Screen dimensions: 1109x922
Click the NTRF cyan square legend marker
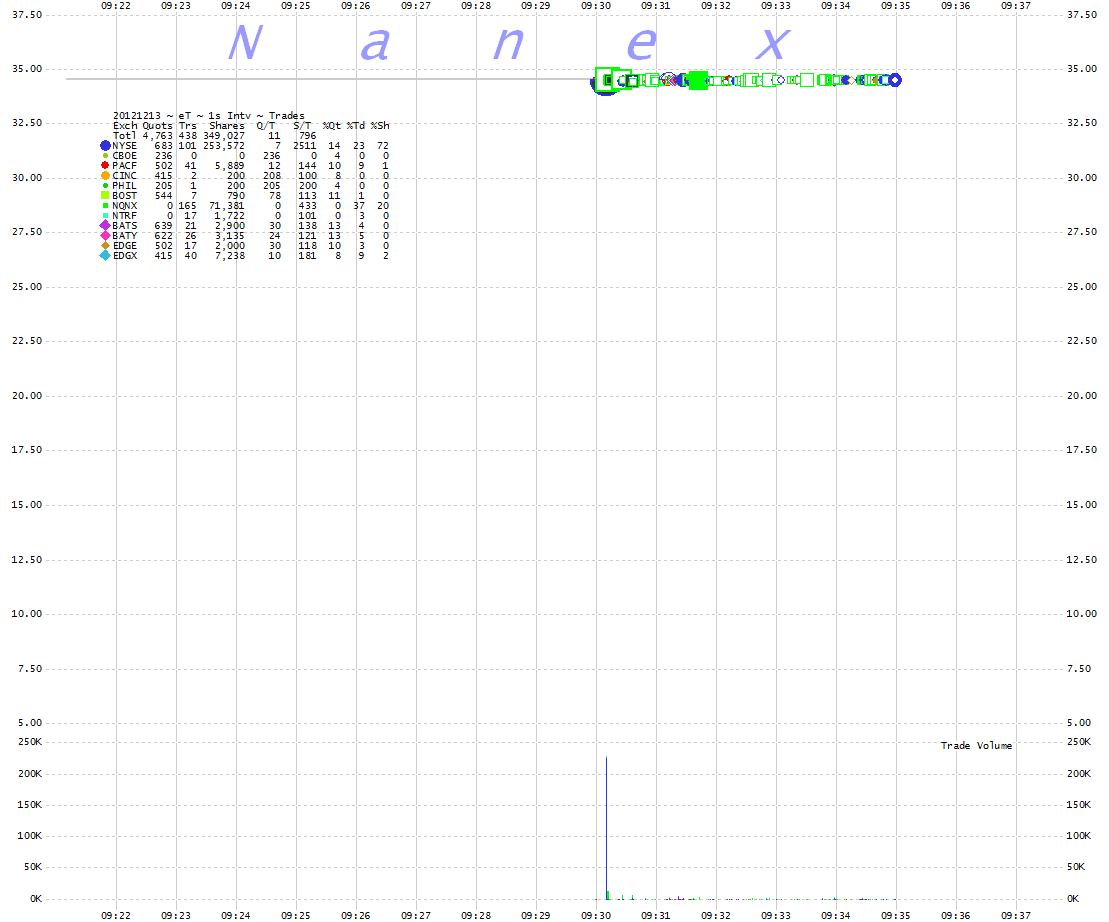pyautogui.click(x=105, y=216)
